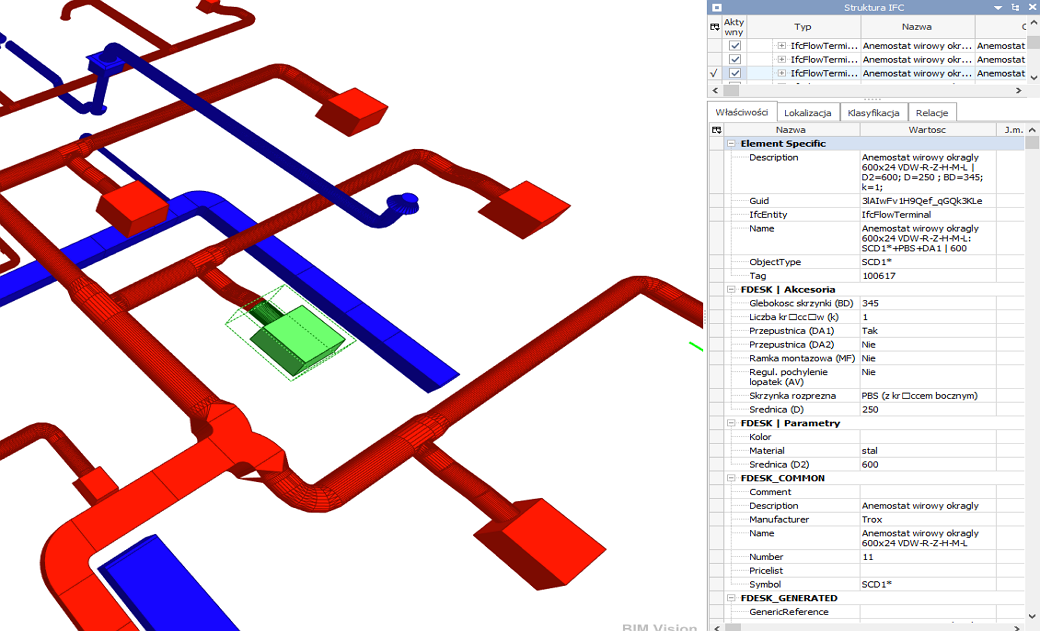Collapse the FDESK | Akcesoria group

point(731,290)
